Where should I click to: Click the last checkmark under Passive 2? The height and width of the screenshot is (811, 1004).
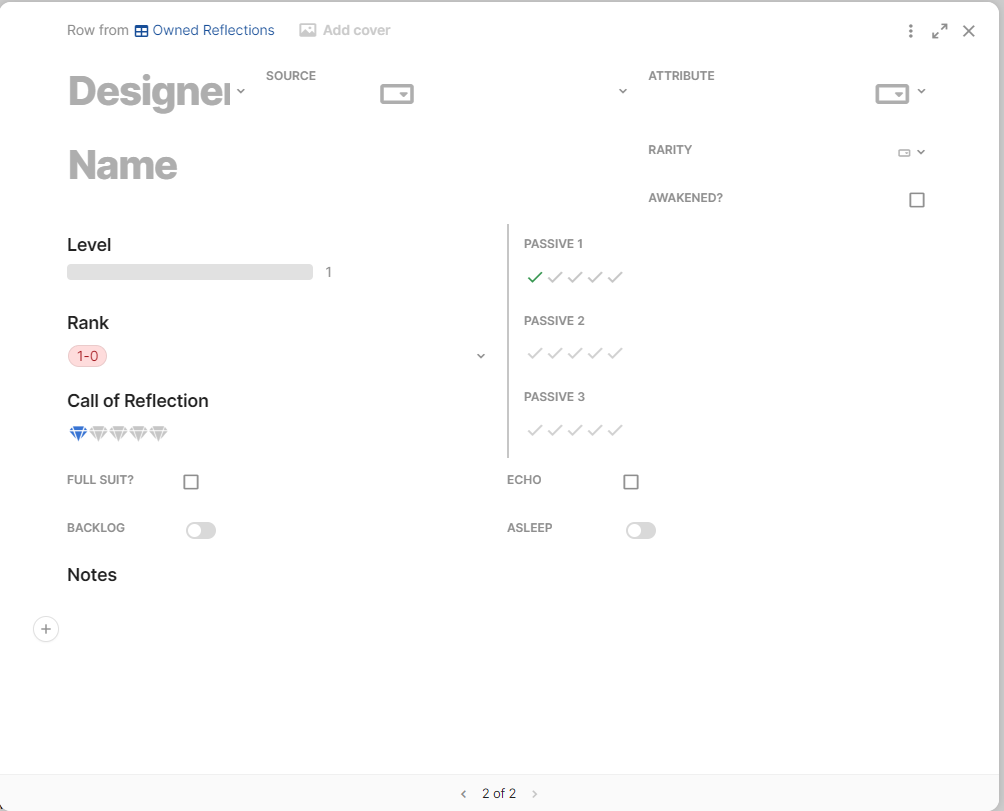(x=615, y=353)
